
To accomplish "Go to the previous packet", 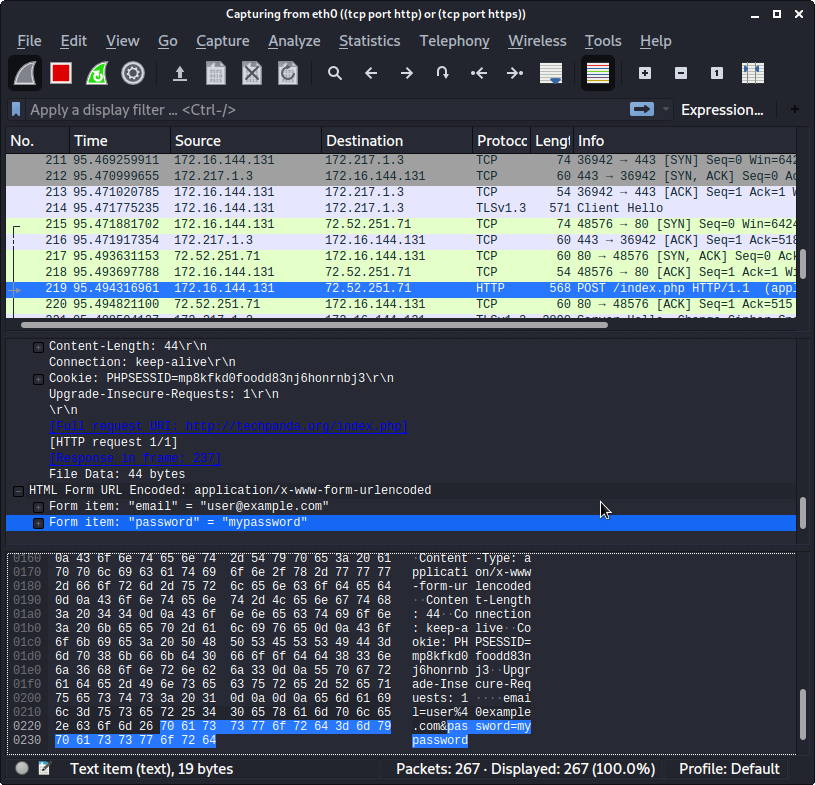I will (369, 73).
